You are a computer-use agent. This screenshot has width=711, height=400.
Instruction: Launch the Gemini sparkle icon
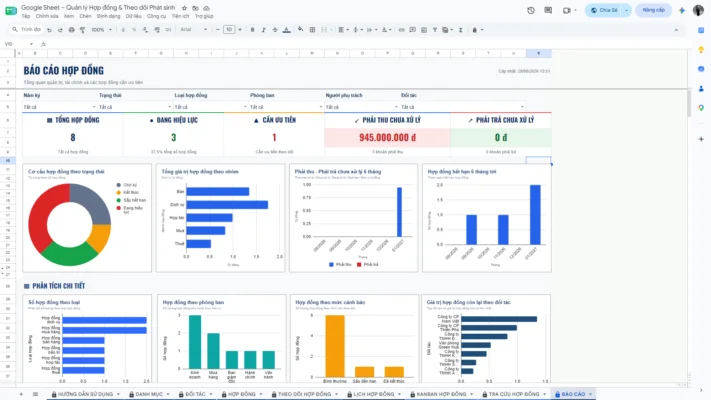pyautogui.click(x=682, y=10)
